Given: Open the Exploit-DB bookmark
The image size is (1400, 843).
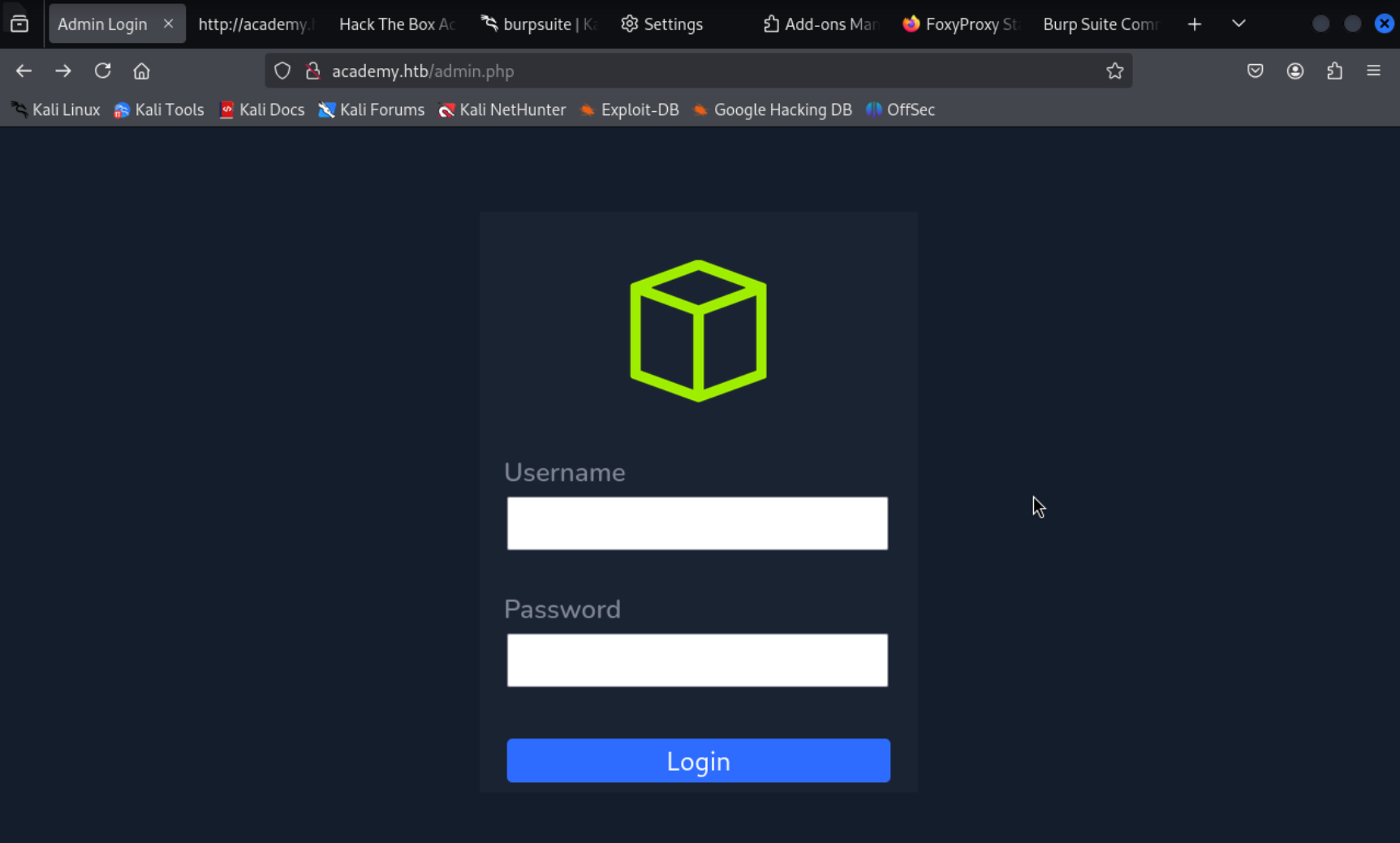Looking at the screenshot, I should pyautogui.click(x=630, y=110).
